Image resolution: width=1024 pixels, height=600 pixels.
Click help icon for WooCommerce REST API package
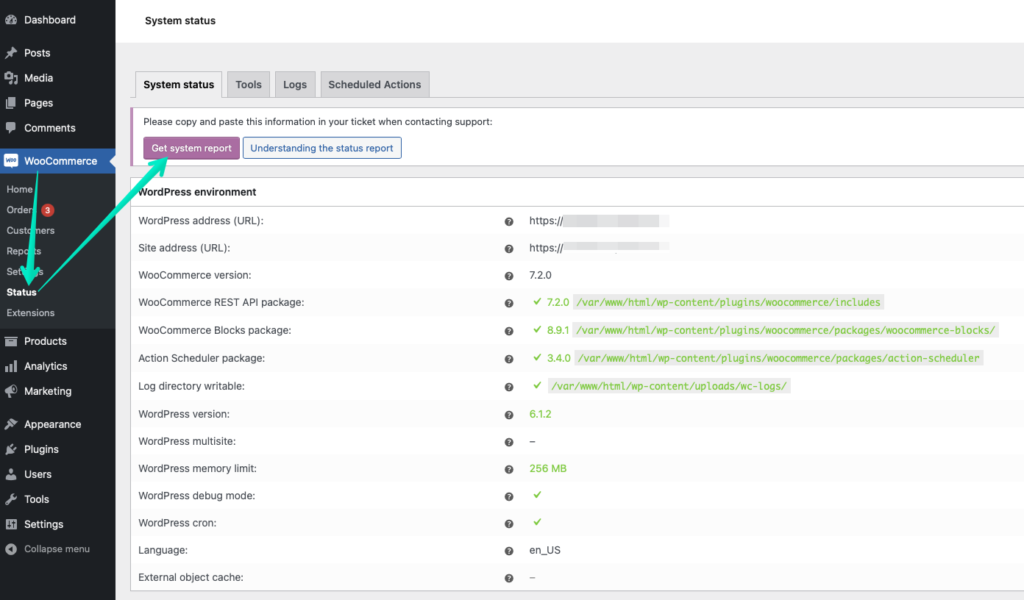509,303
